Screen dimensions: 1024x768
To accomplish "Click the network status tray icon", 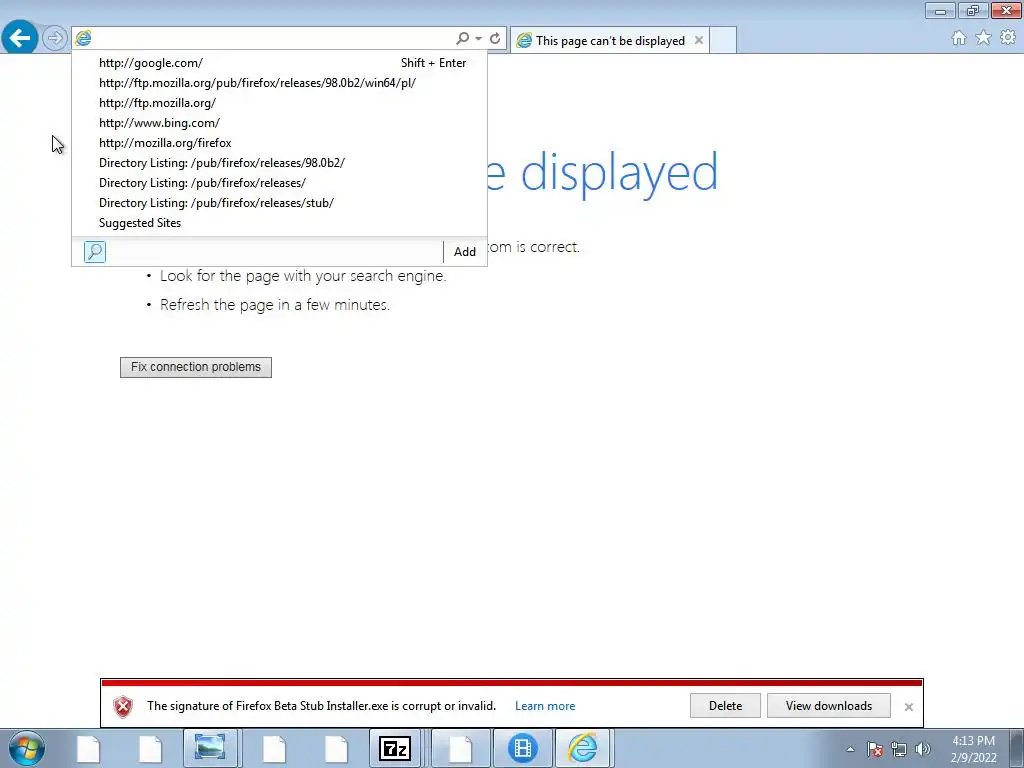I will coord(899,749).
